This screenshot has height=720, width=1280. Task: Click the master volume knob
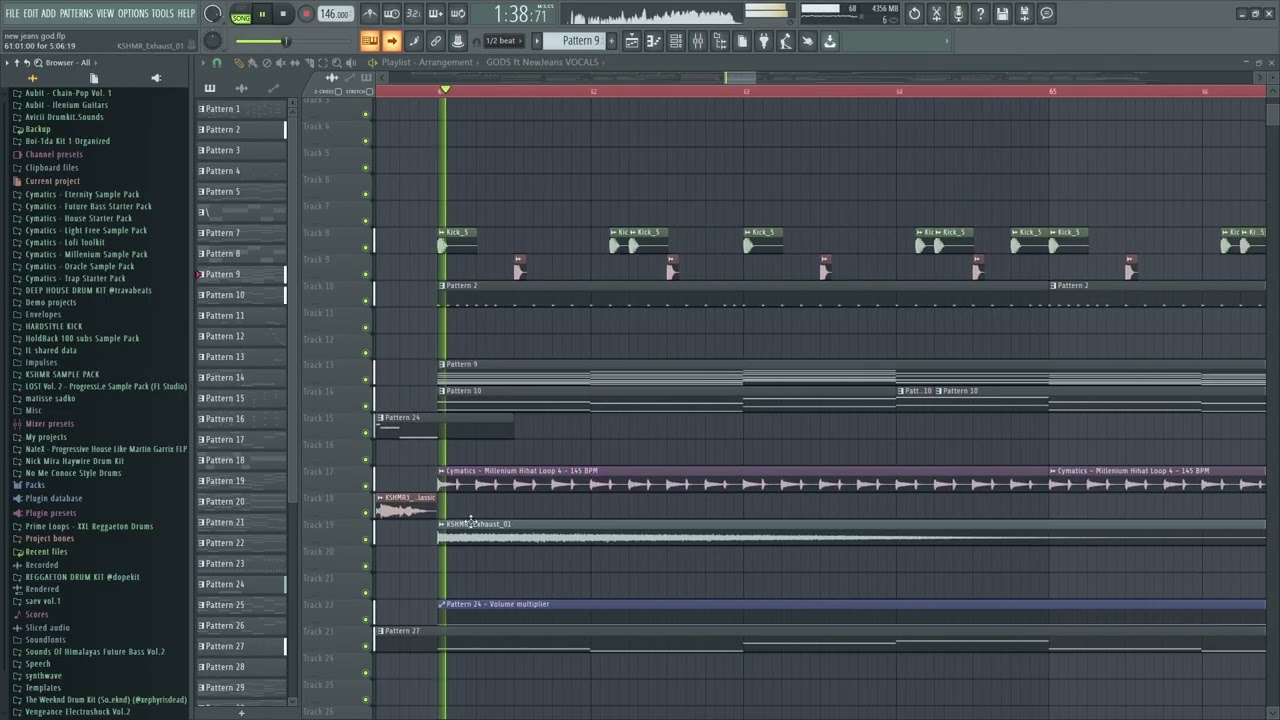coord(212,14)
